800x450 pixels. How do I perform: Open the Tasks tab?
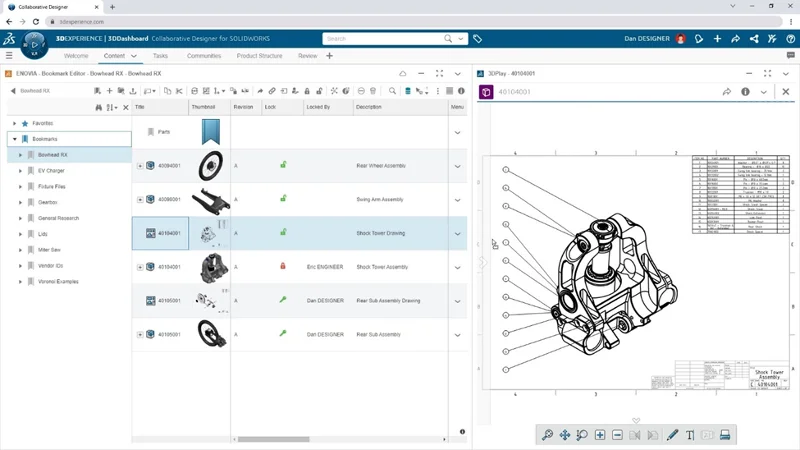click(x=160, y=56)
